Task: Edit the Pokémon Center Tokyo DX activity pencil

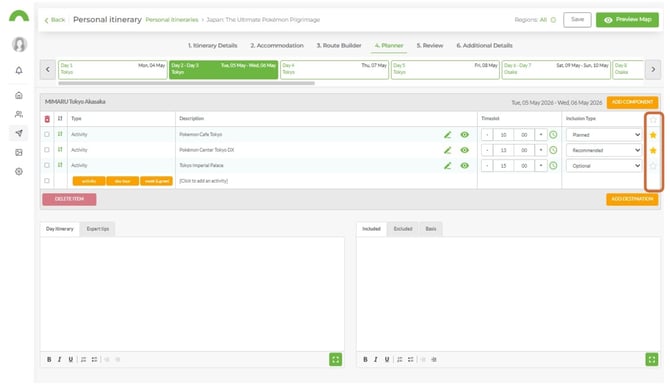Action: (447, 150)
